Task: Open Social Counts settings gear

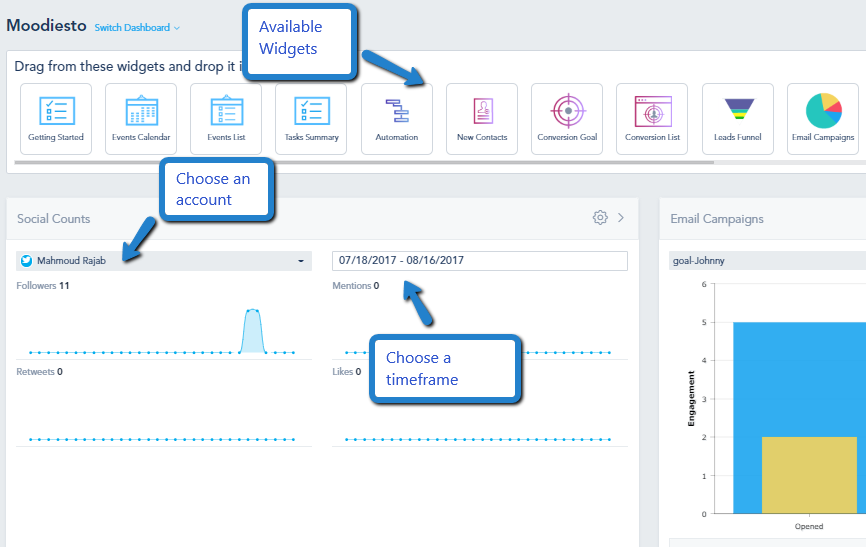Action: point(600,217)
